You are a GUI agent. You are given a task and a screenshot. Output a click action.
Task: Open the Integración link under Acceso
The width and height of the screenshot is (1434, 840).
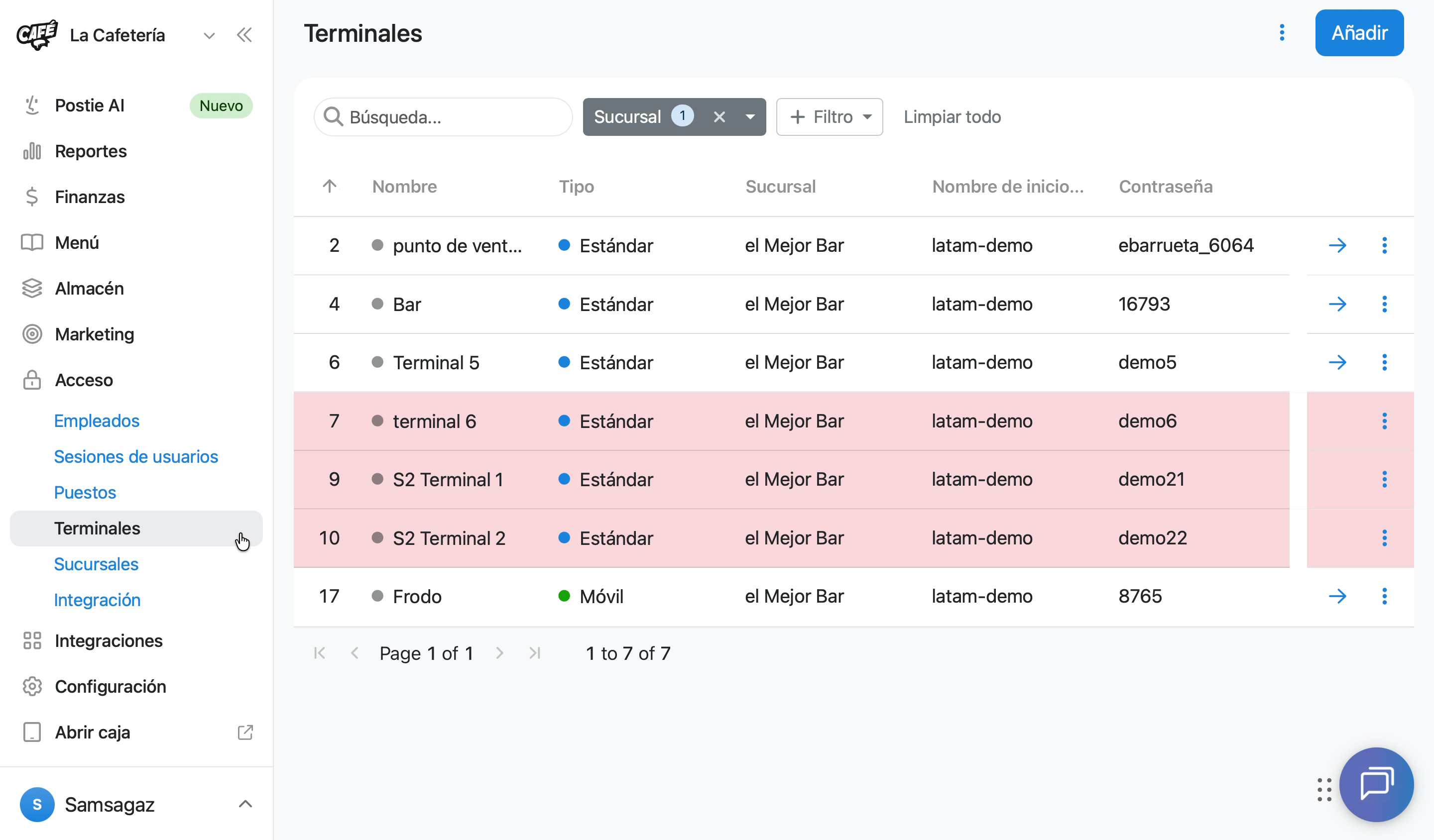pyautogui.click(x=97, y=600)
